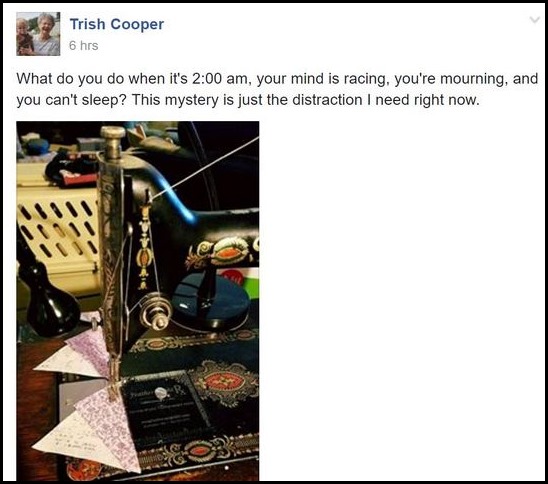Click the post text about 2:00 am
Viewport: 548px width, 484px height.
277,89
